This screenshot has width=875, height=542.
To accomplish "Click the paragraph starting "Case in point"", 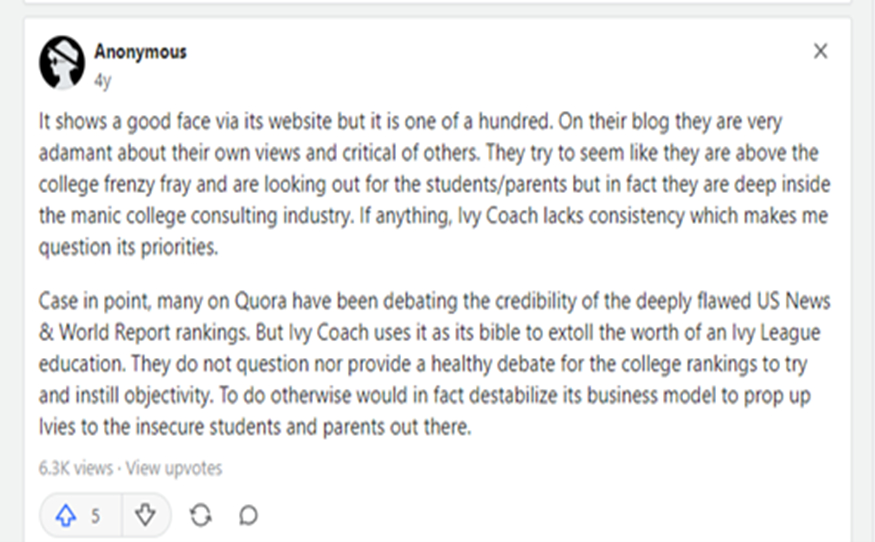I will tap(434, 364).
